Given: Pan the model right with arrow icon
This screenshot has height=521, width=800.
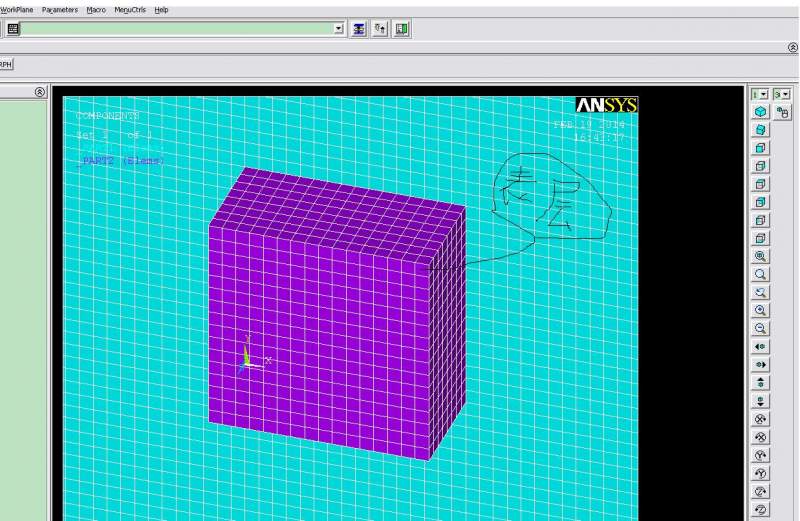Looking at the screenshot, I should (x=760, y=365).
